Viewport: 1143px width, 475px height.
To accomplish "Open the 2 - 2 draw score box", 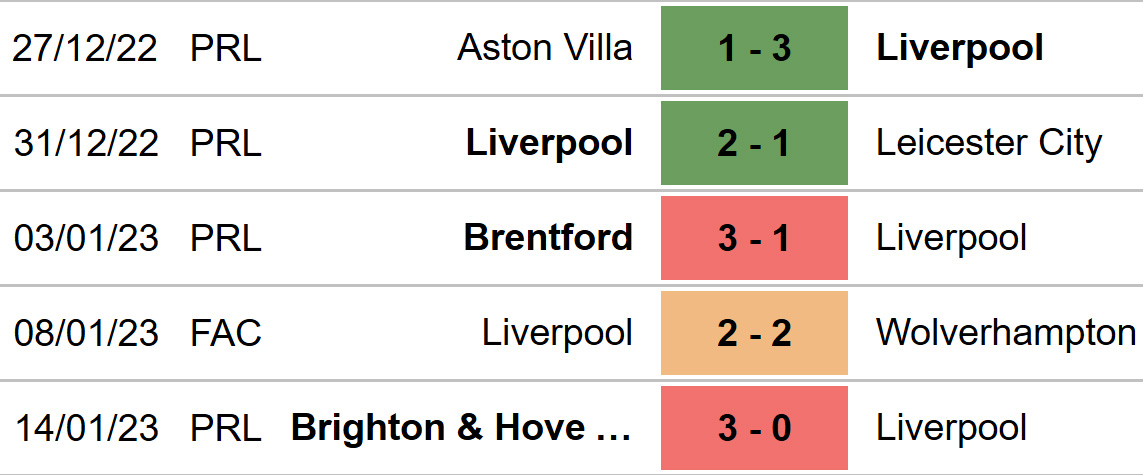I will pyautogui.click(x=754, y=333).
